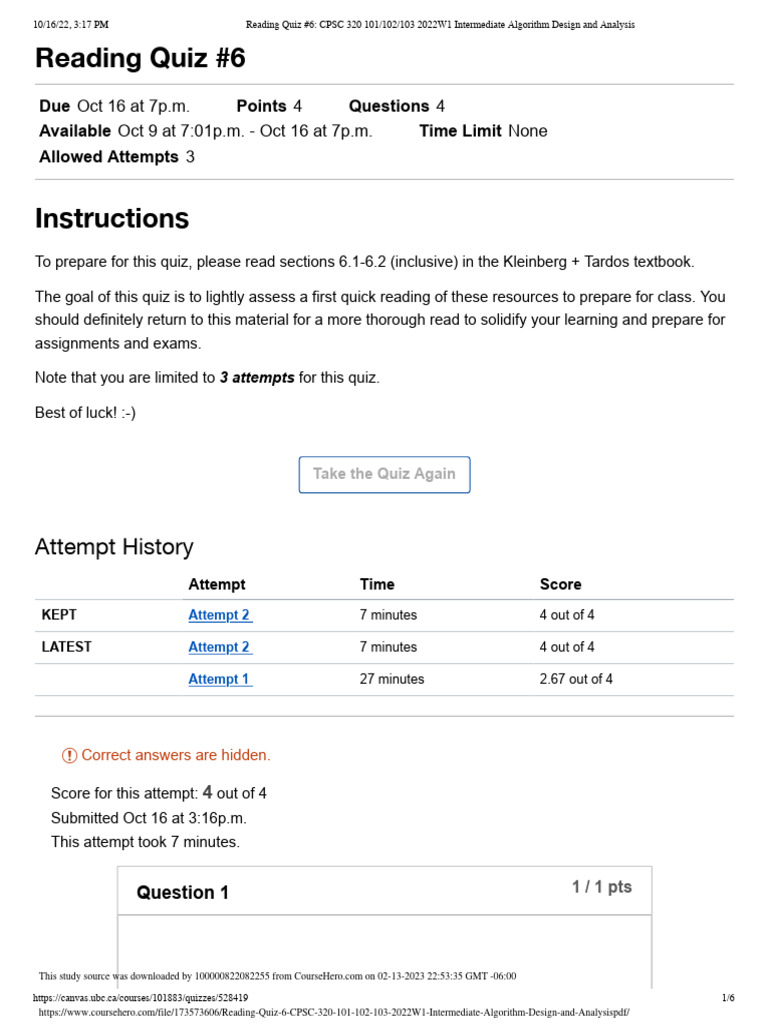Click the canvas.ubc.ca quiz URL at bottom
The image size is (768, 1024).
(x=140, y=998)
